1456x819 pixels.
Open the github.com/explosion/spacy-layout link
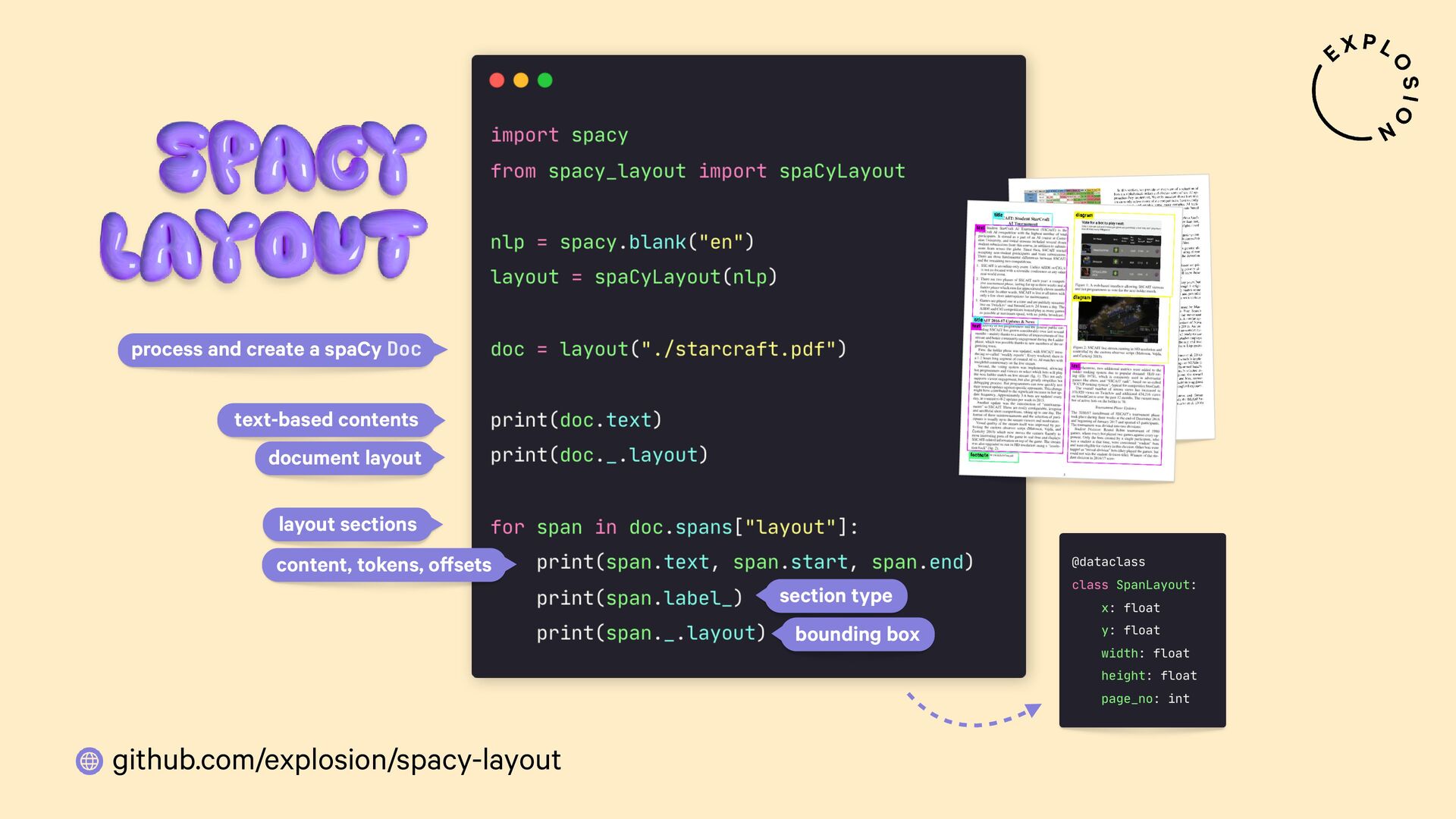pos(336,760)
